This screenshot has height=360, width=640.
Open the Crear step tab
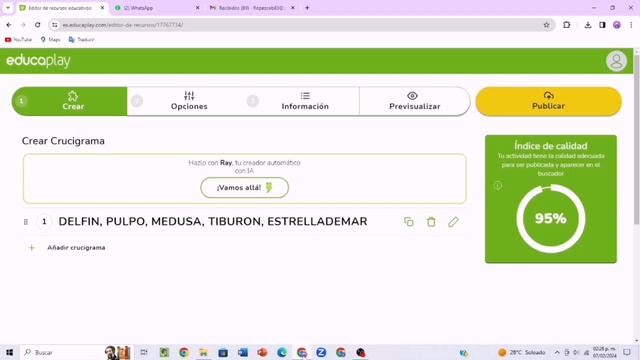tap(70, 101)
